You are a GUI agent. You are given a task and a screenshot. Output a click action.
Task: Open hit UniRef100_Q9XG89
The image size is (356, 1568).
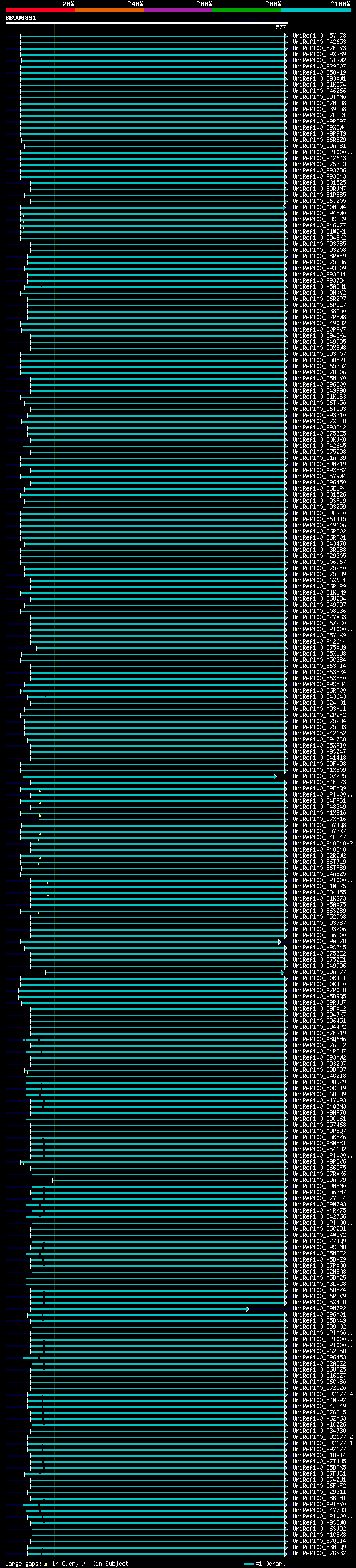click(319, 54)
